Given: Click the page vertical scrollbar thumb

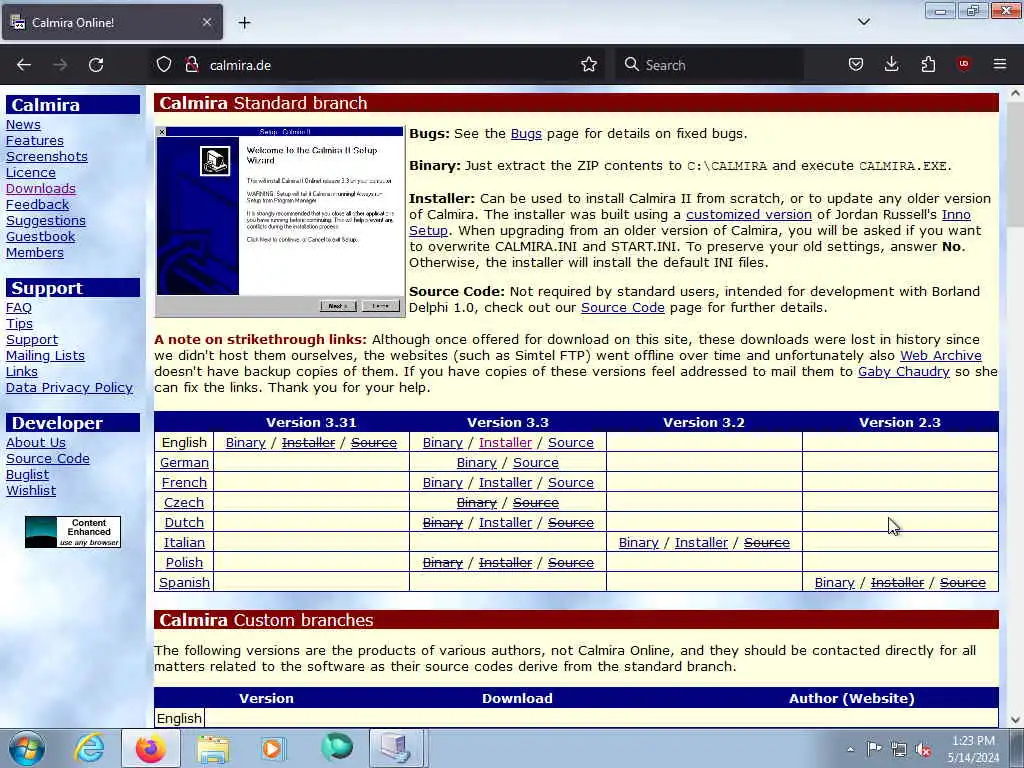Looking at the screenshot, I should [1015, 167].
